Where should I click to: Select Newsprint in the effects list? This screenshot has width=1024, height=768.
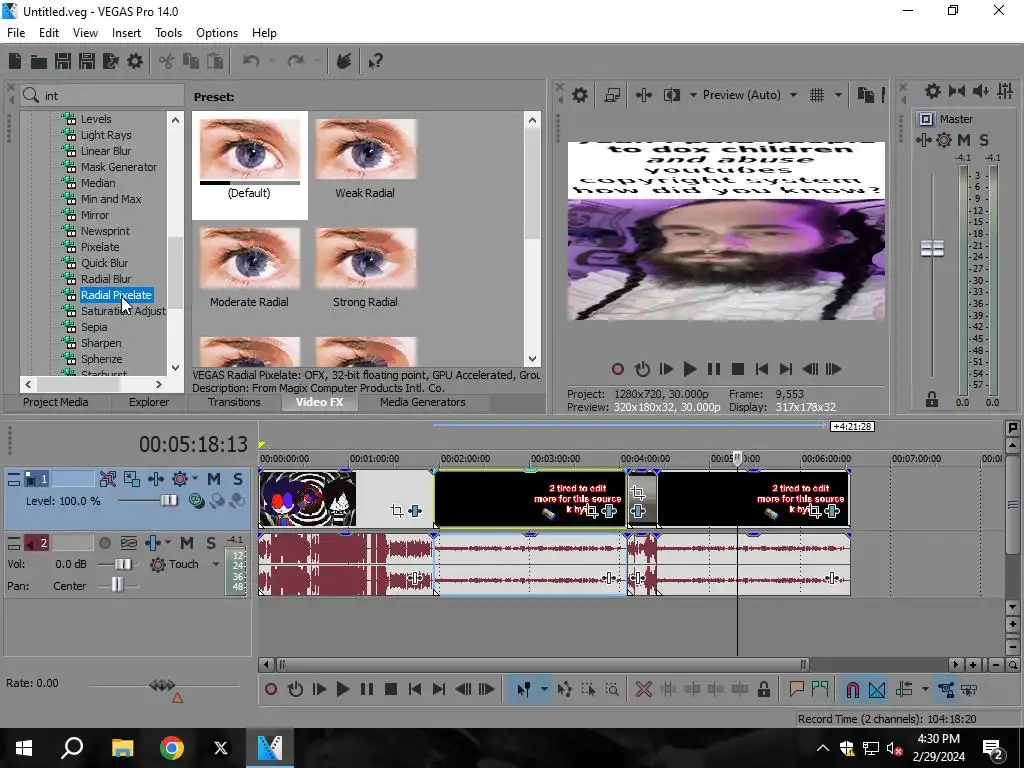click(104, 231)
